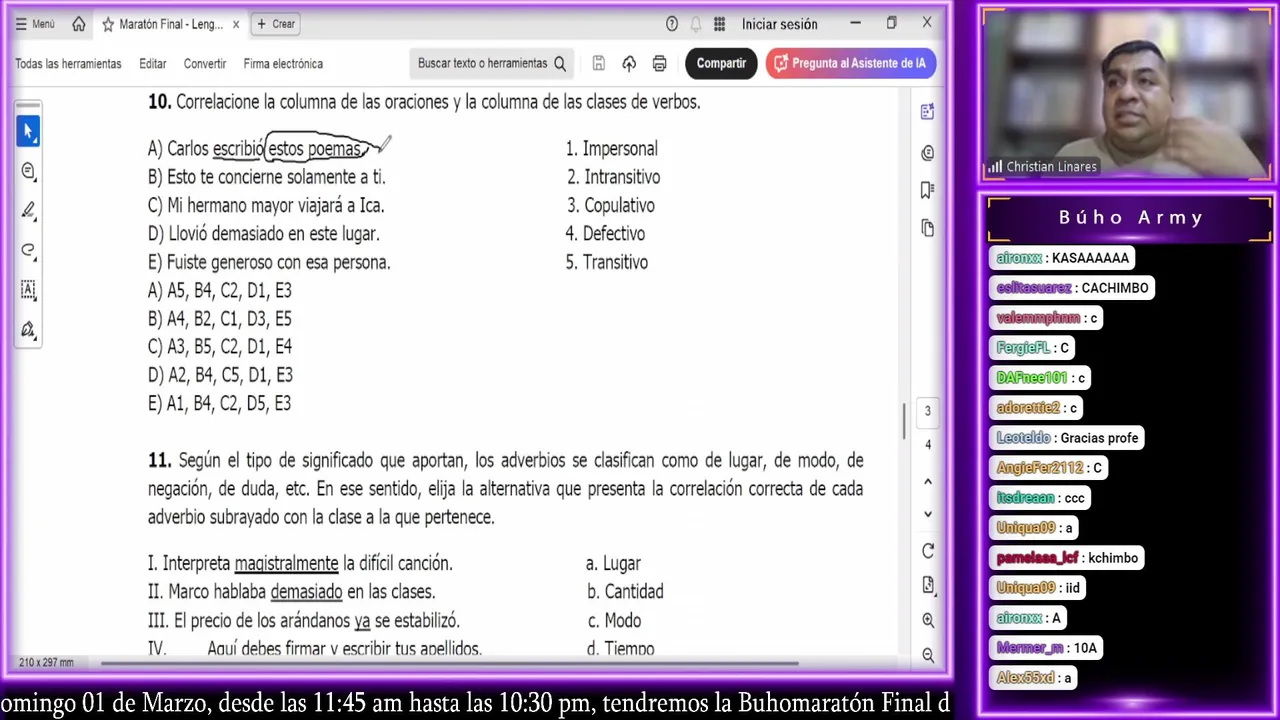
Task: Go to the previous page arrow
Action: [x=927, y=482]
